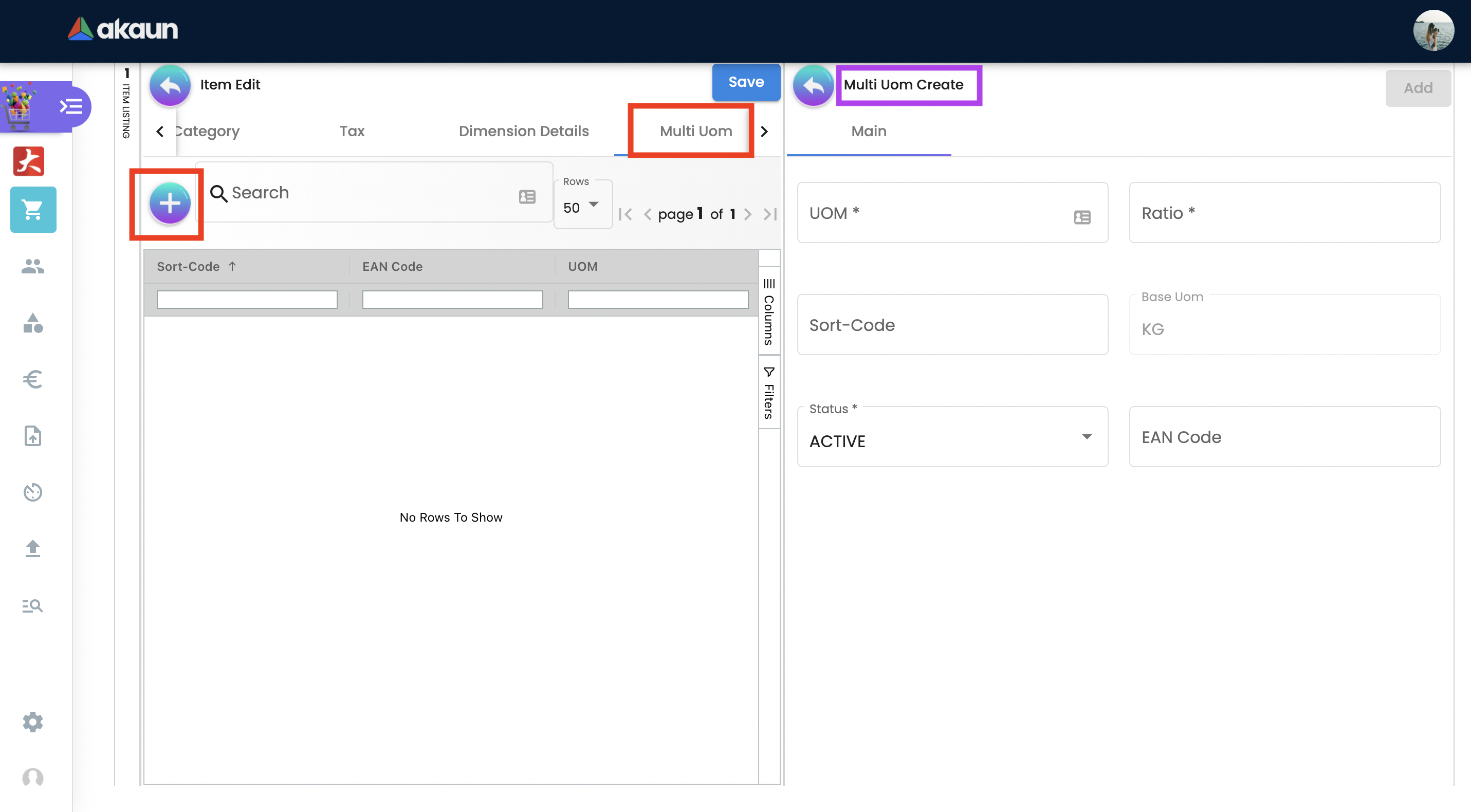Viewport: 1471px width, 812px height.
Task: Open the Status ACTIVE dropdown
Action: pos(952,440)
